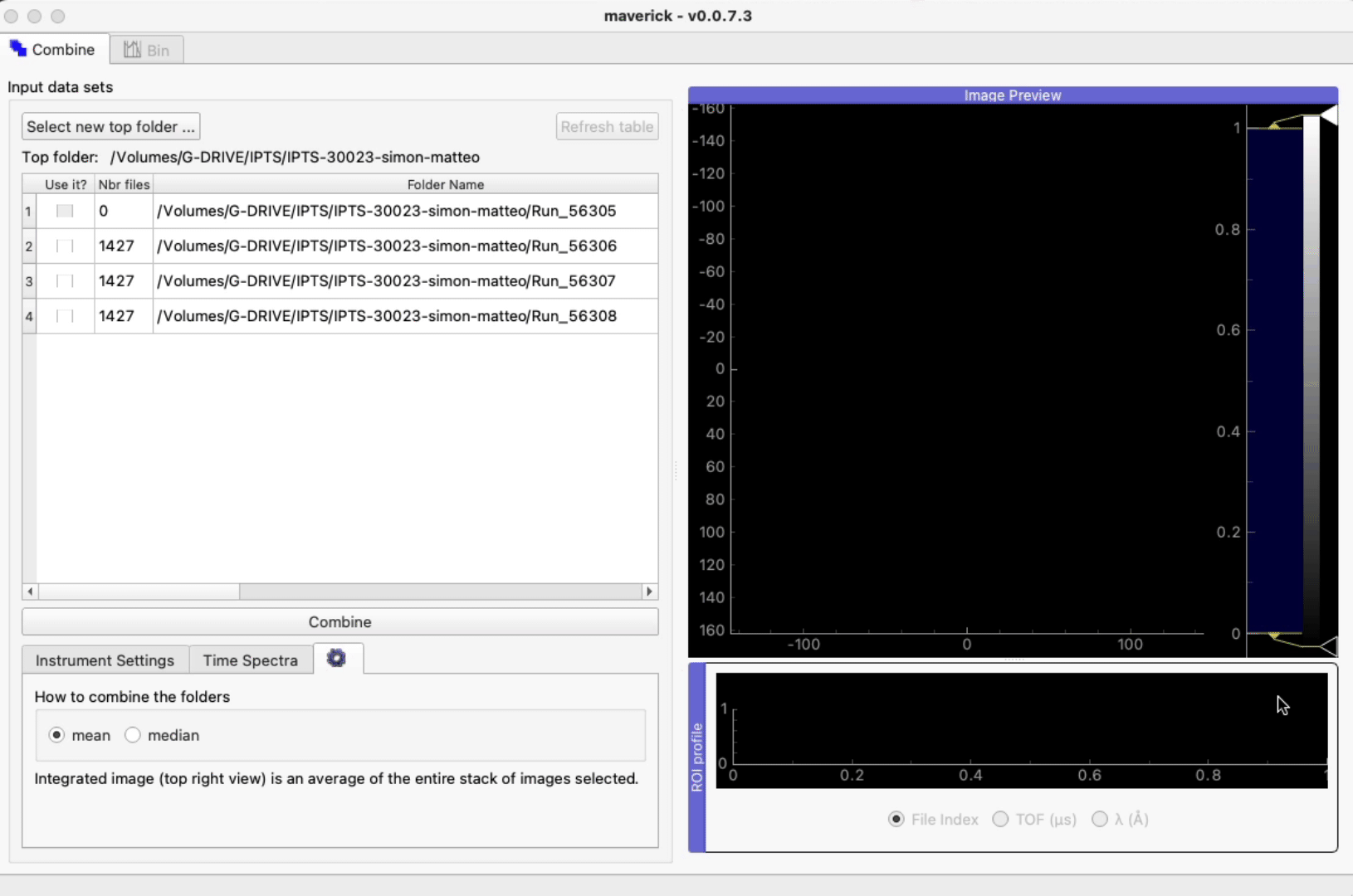This screenshot has width=1353, height=896.
Task: Choose the TOF (µs) axis option
Action: coord(1001,820)
